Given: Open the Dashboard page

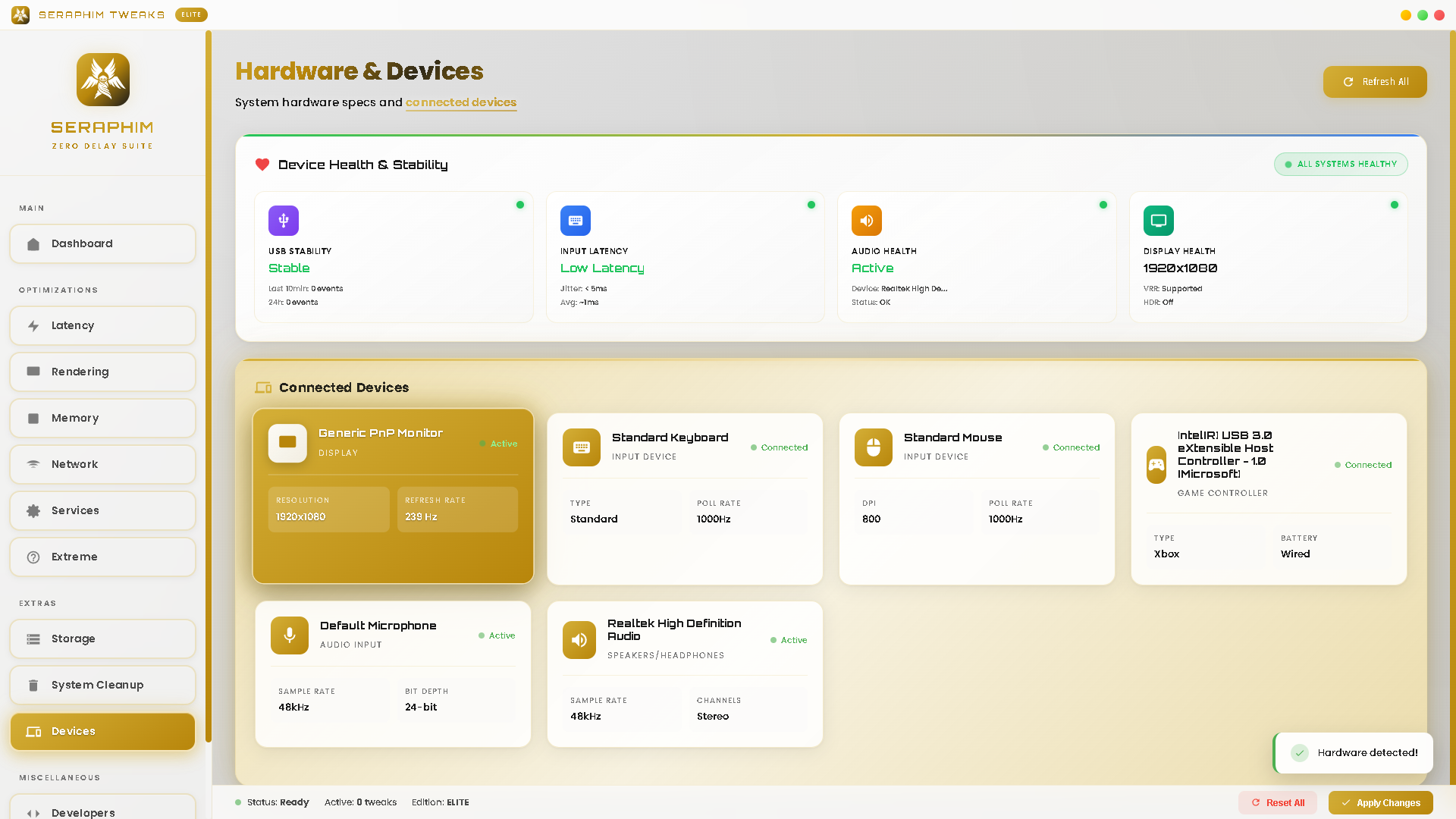Looking at the screenshot, I should (103, 244).
